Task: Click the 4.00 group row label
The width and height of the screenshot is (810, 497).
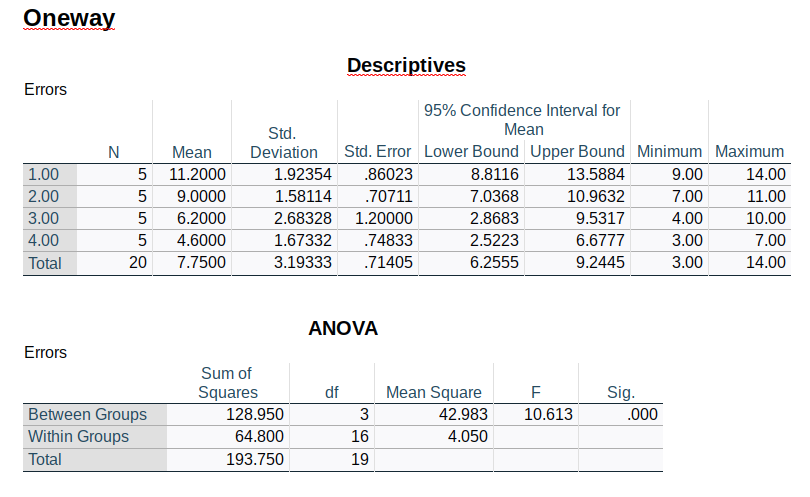Action: point(44,240)
